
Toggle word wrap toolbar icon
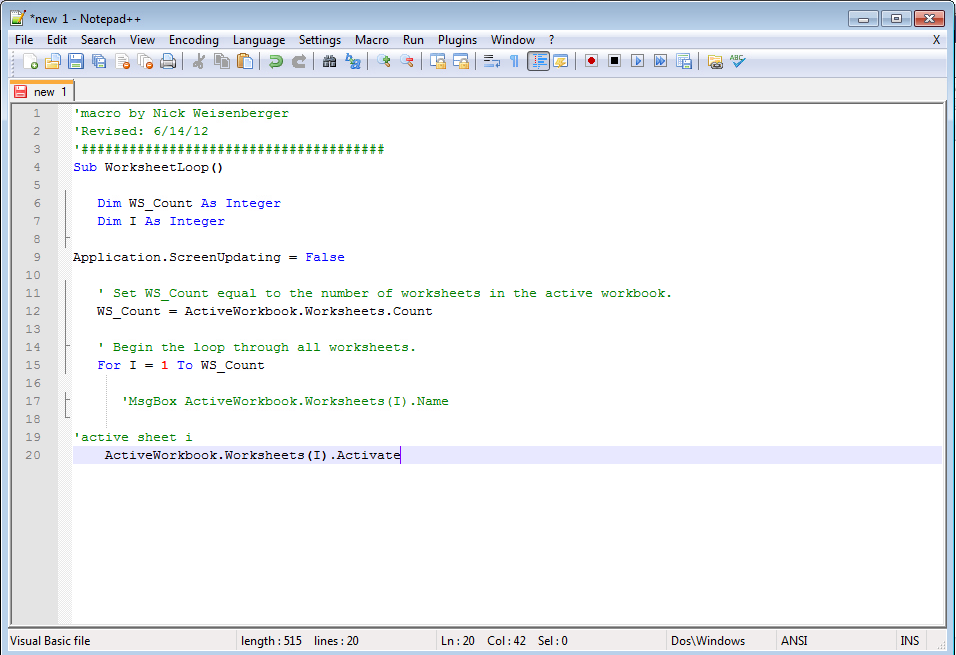[x=491, y=61]
